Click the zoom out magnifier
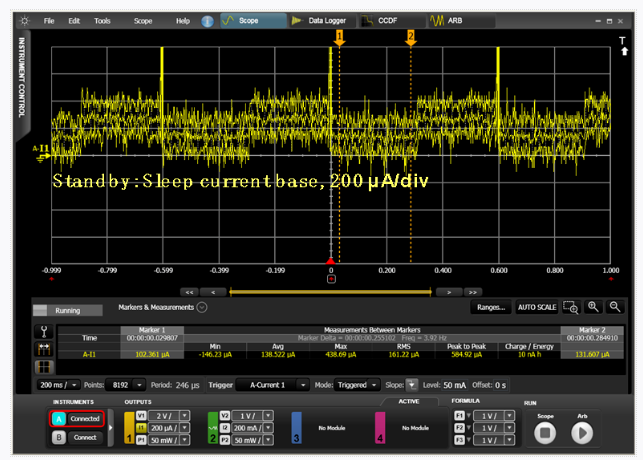Screen dimensions: 643x460 click(x=615, y=307)
